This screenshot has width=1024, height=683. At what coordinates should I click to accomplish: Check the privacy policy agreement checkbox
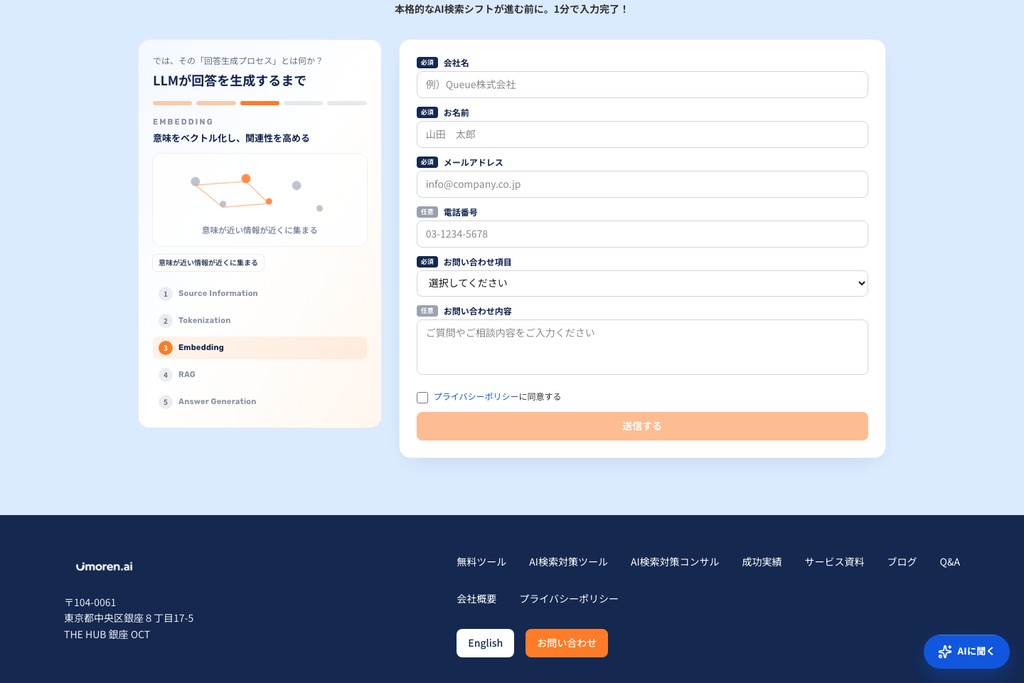[423, 397]
